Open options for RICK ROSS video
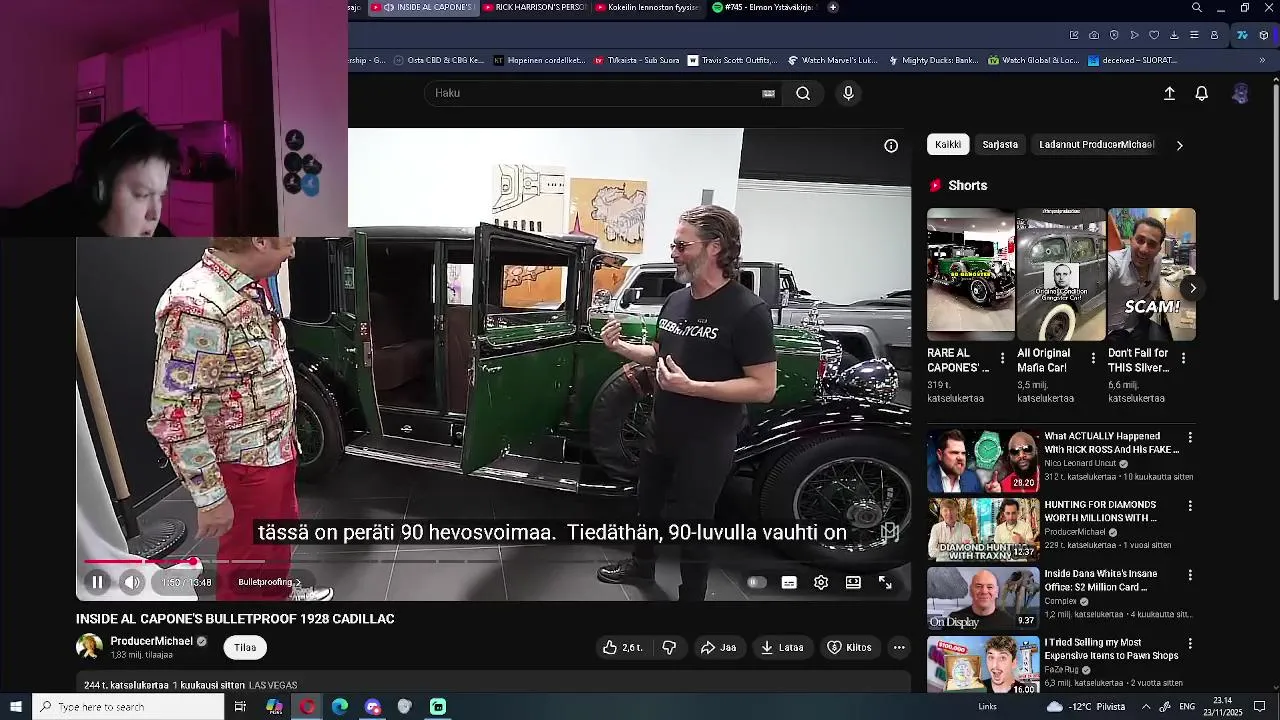This screenshot has width=1280, height=720. point(1190,437)
